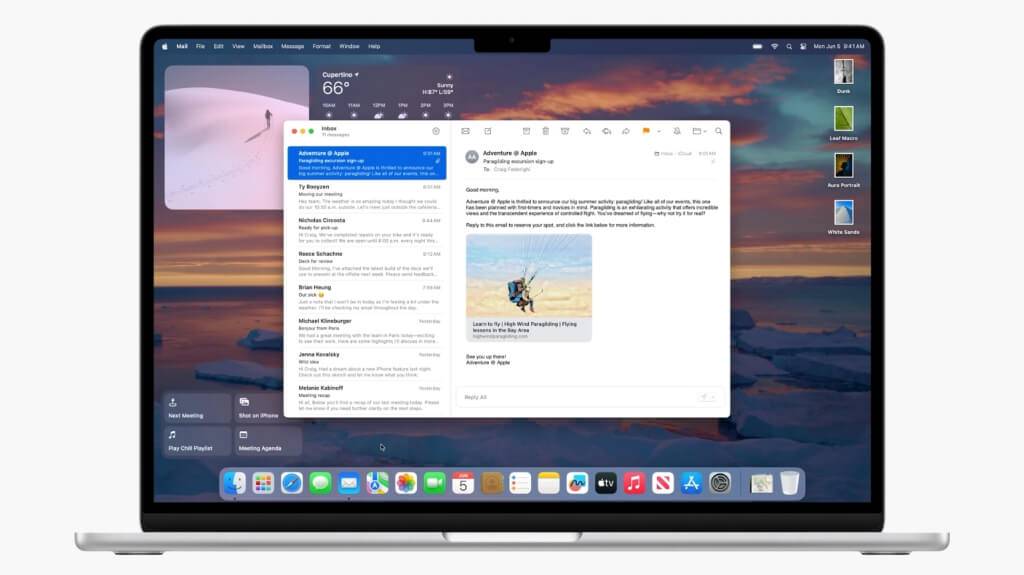Click the Reply All double-arrow icon
Screen dimensions: 1024x575
point(606,131)
